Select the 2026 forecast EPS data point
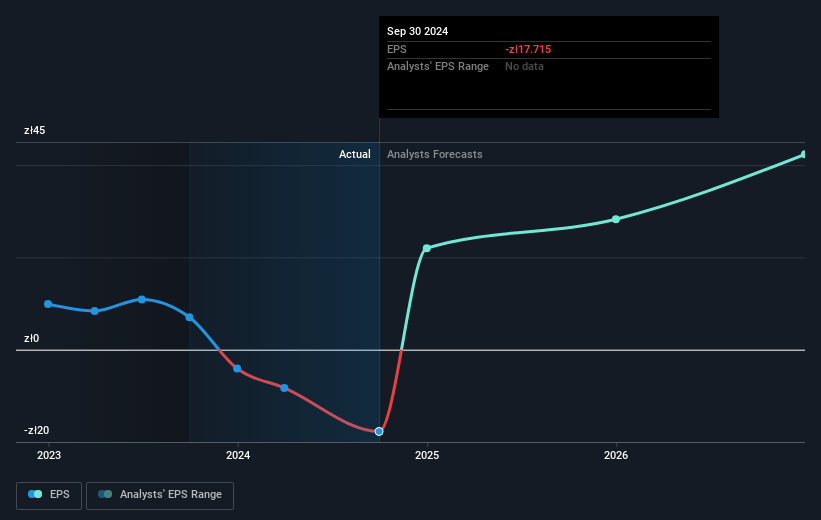821x520 pixels. 616,219
